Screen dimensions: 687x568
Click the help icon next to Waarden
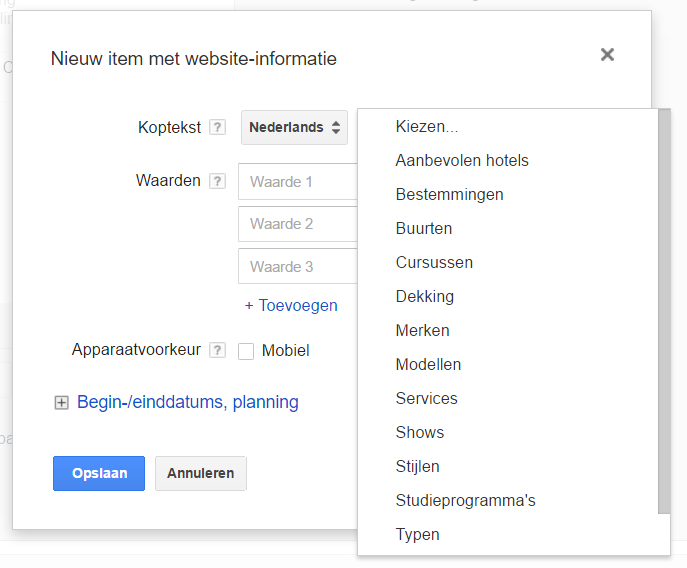coord(218,181)
